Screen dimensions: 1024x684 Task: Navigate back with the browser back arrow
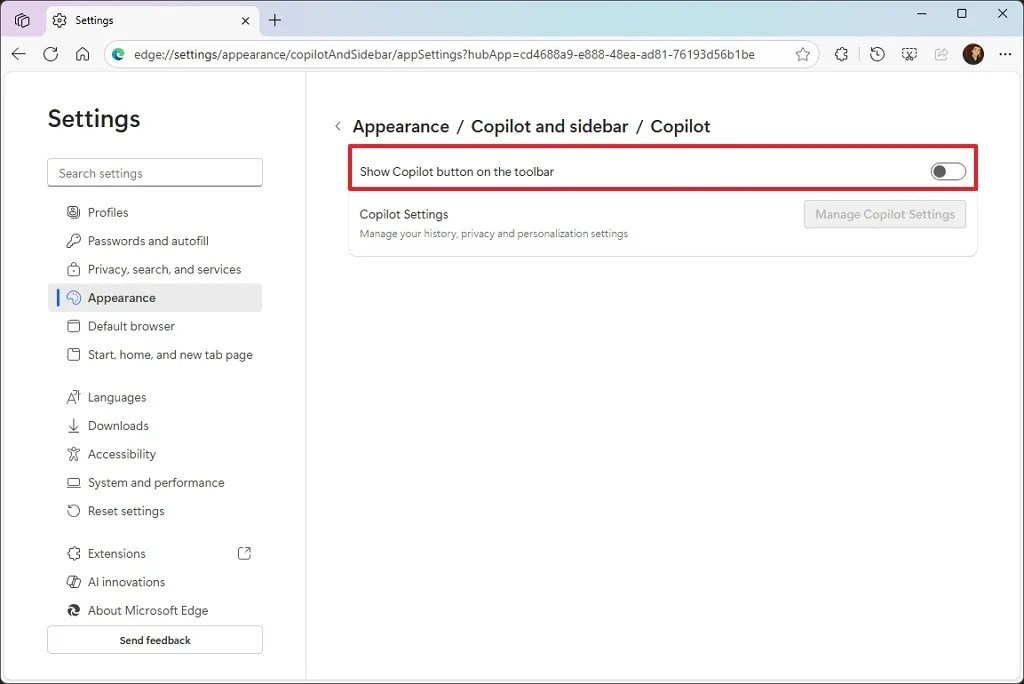pyautogui.click(x=18, y=54)
